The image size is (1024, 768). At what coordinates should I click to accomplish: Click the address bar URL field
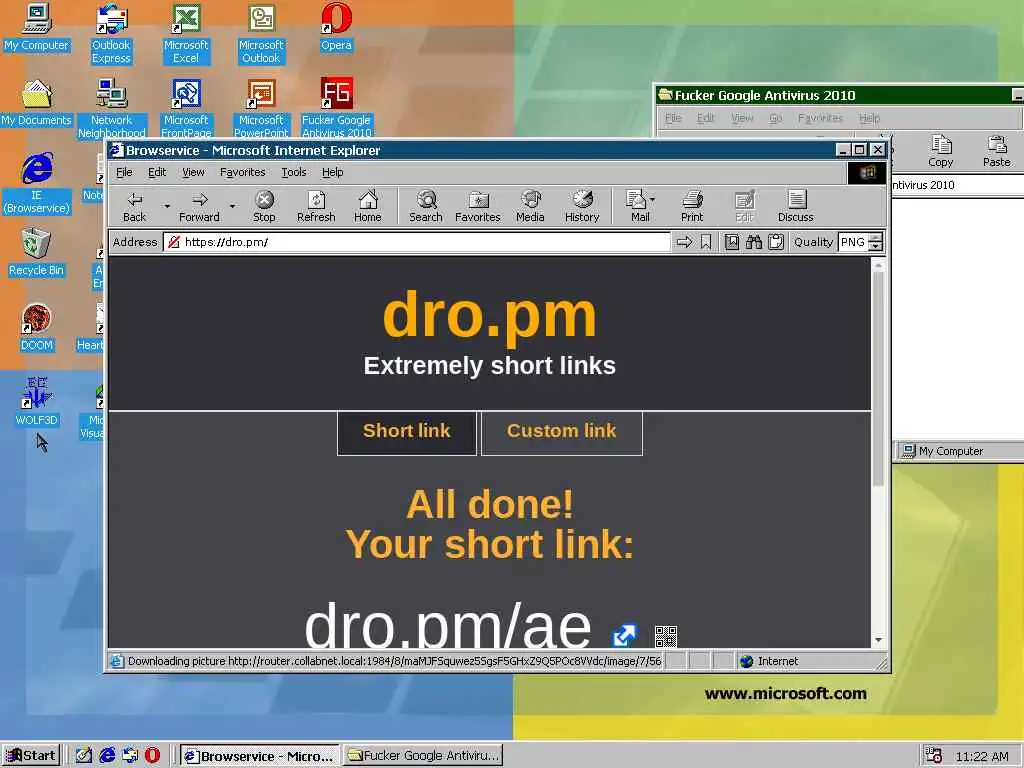point(417,242)
